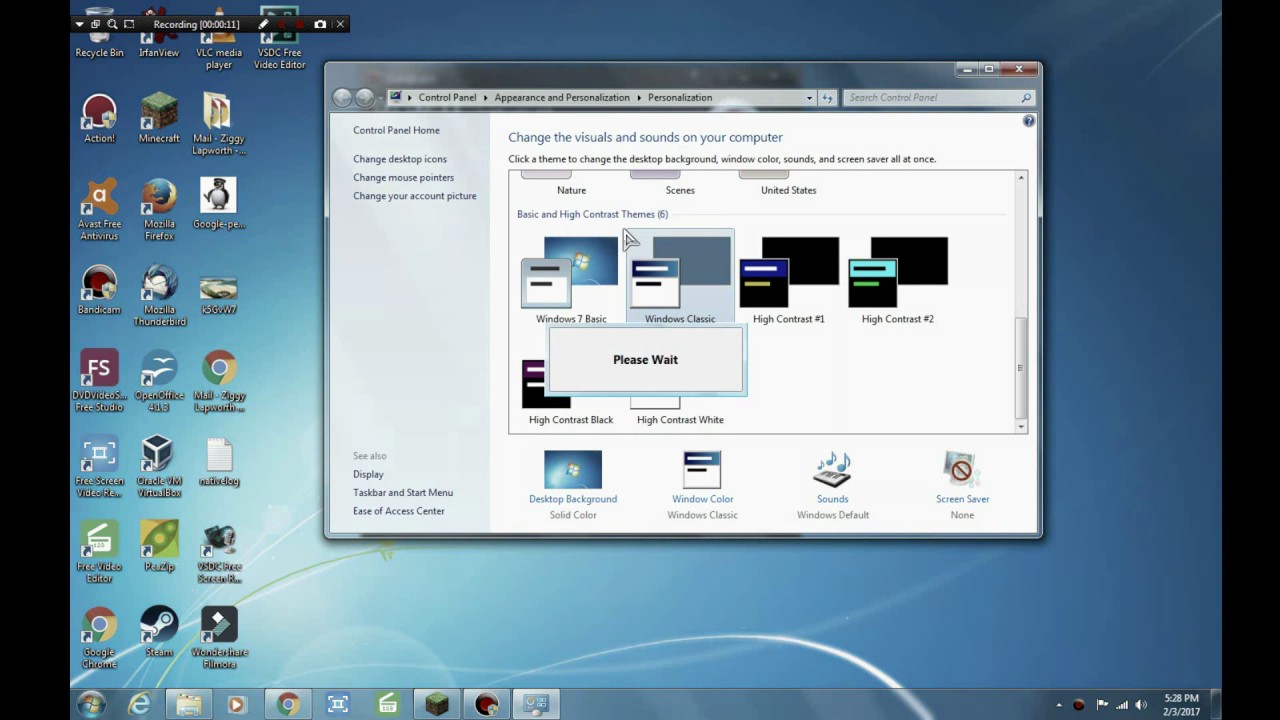
Task: Click the theme list scroll down arrow
Action: point(1021,427)
